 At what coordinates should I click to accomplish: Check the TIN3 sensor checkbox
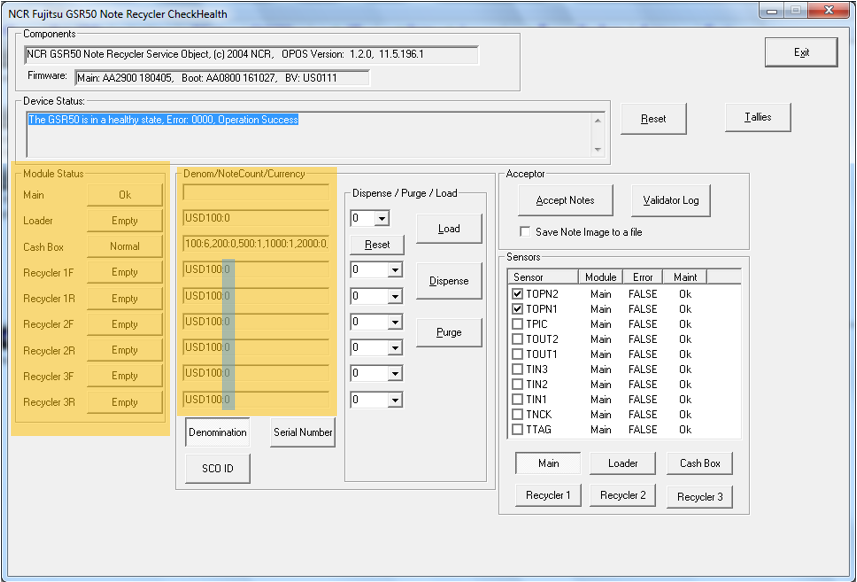coord(517,369)
